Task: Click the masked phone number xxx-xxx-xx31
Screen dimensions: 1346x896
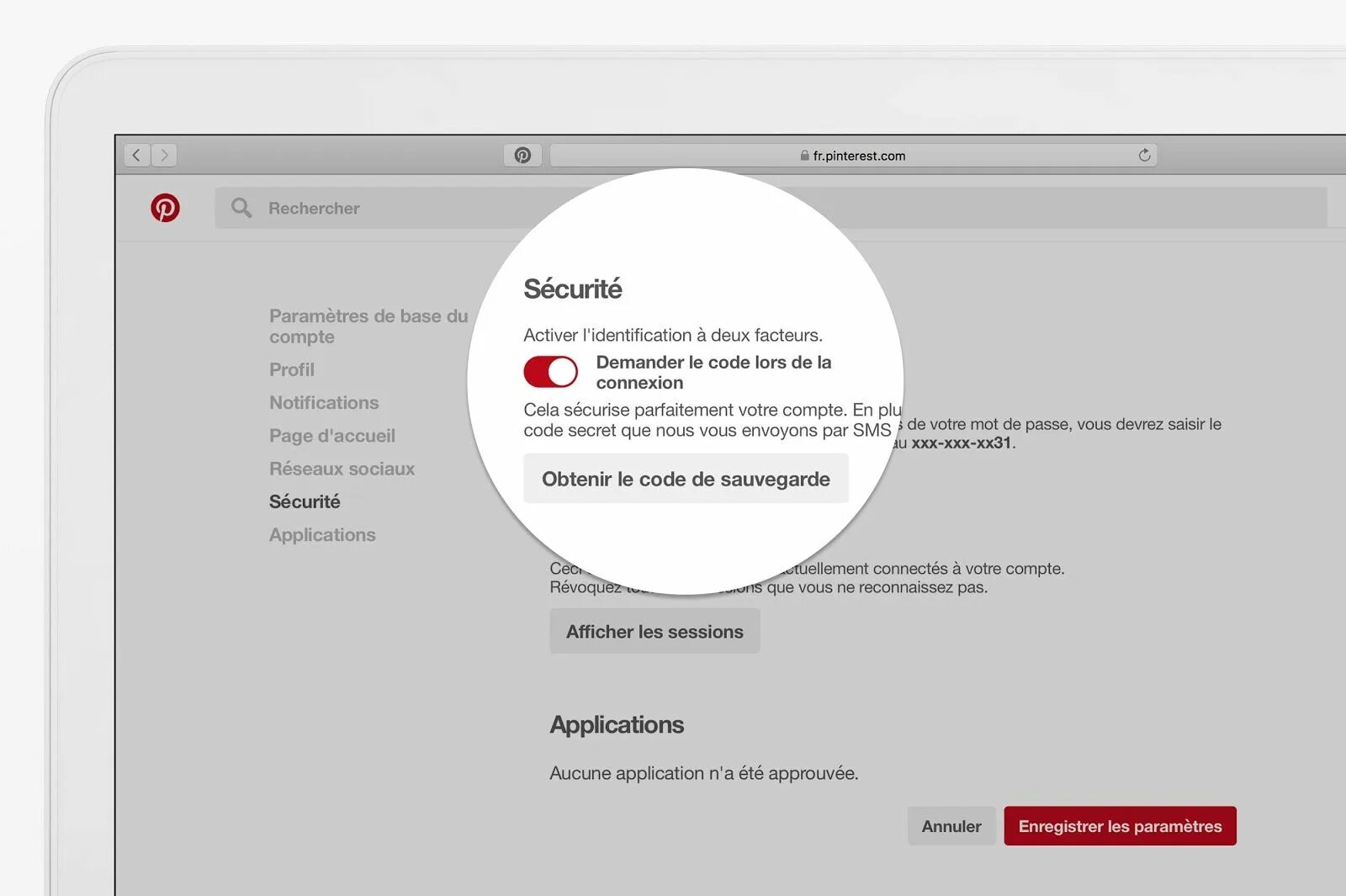Action: click(x=962, y=443)
